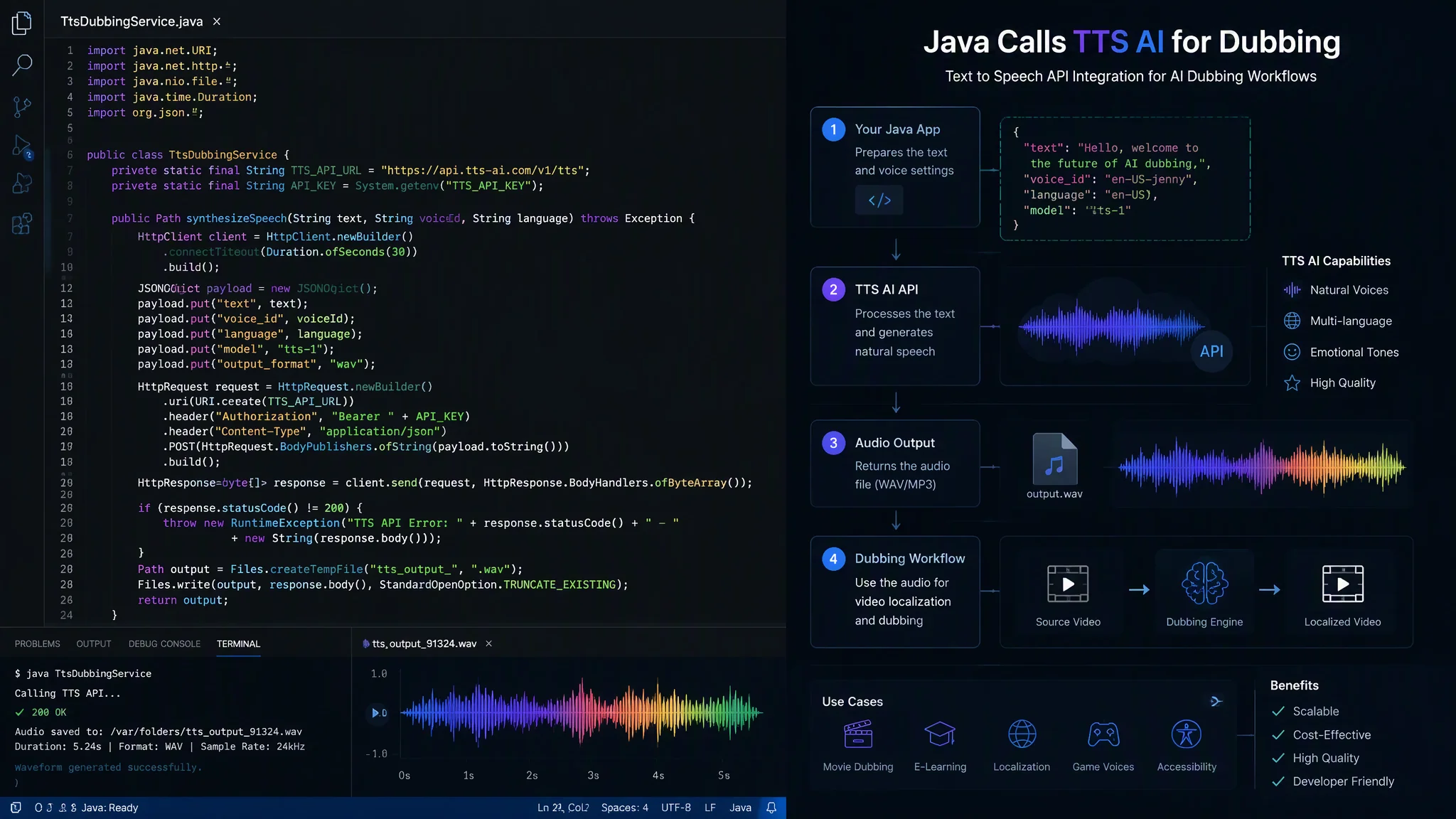Open the Search magnifier in activity bar
This screenshot has width=1456, height=819.
(22, 65)
